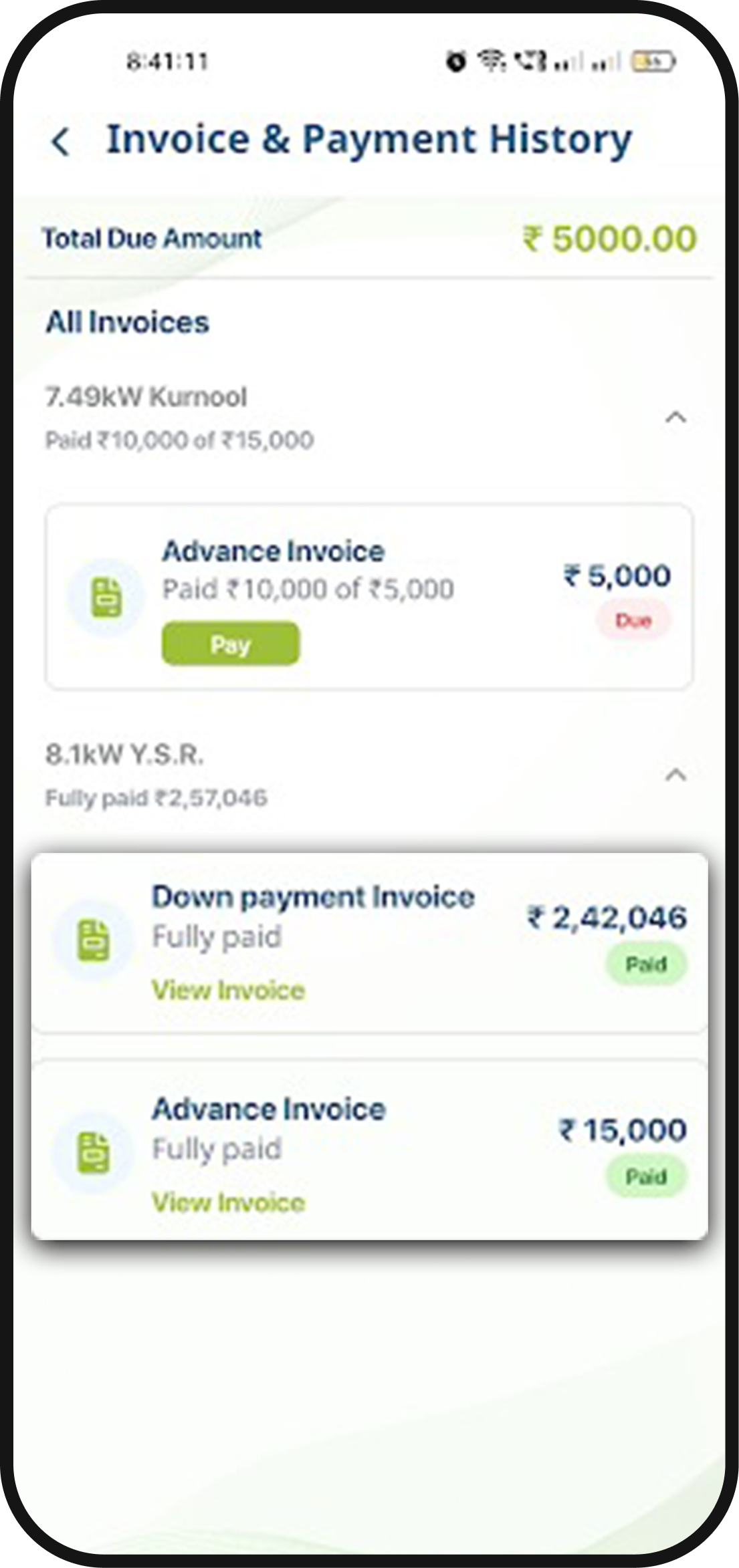Click the Down payment Invoice document icon
The width and height of the screenshot is (739, 1568).
coord(94,940)
